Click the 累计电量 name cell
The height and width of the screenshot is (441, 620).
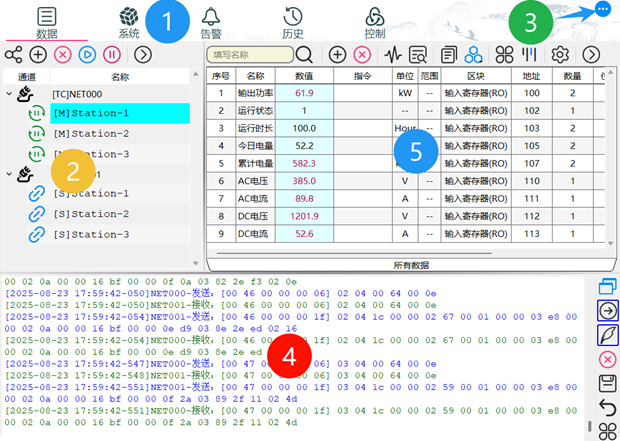[255, 163]
